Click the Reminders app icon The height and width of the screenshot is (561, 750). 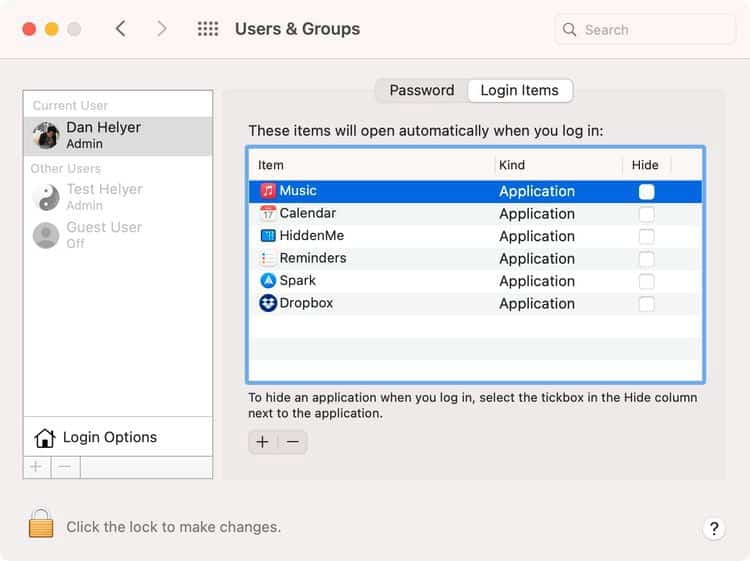[268, 258]
